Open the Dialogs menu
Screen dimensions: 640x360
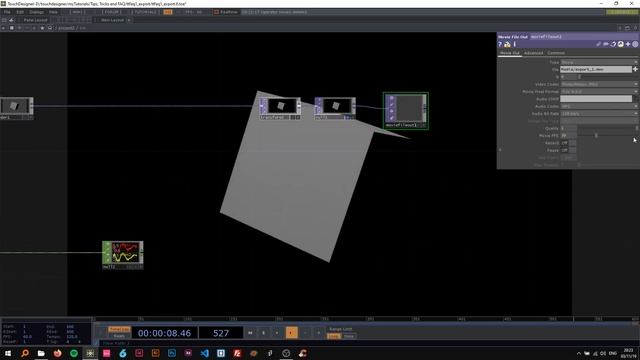[x=37, y=12]
